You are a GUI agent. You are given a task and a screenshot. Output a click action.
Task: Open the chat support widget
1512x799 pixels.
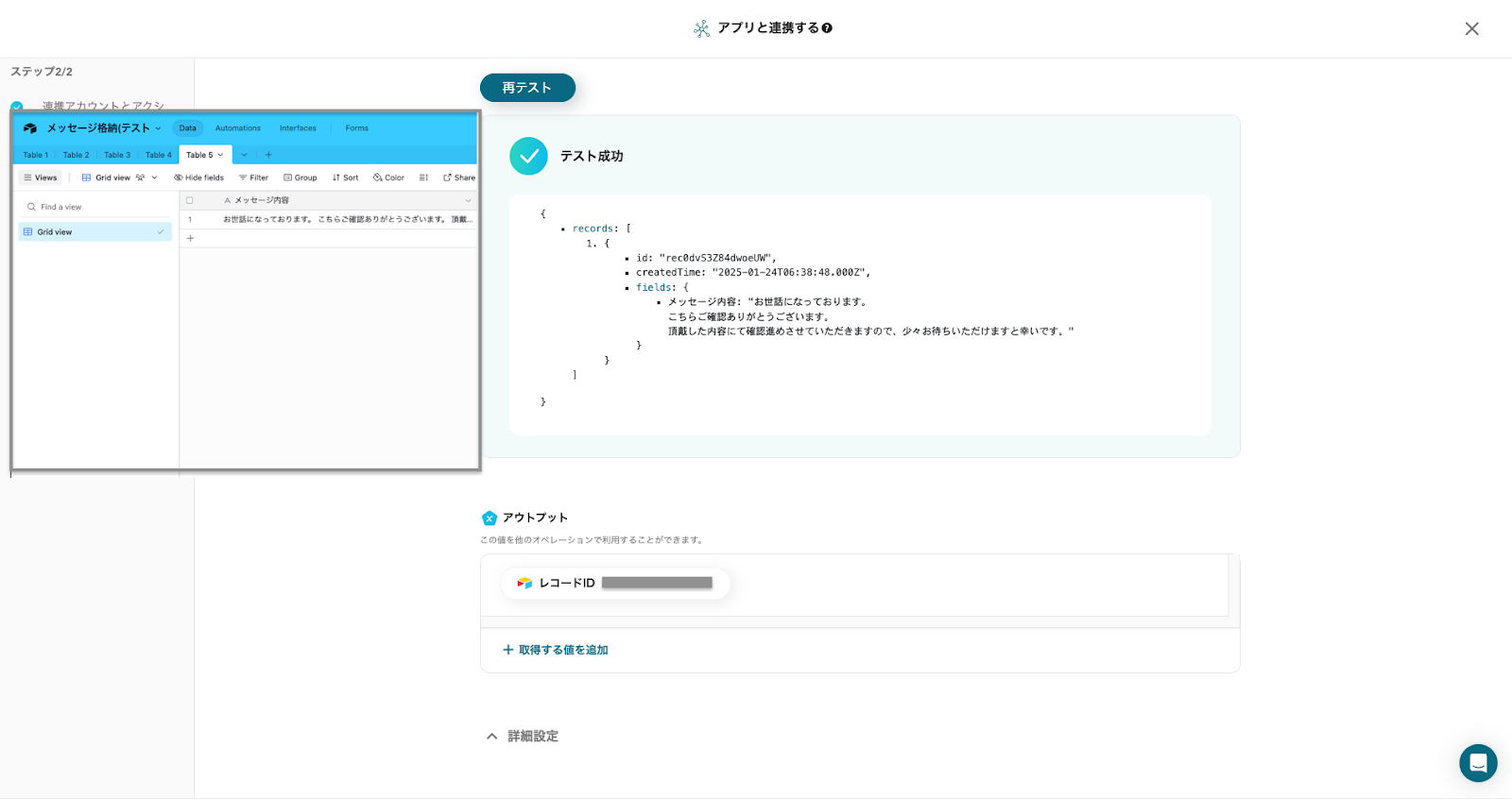coord(1477,763)
